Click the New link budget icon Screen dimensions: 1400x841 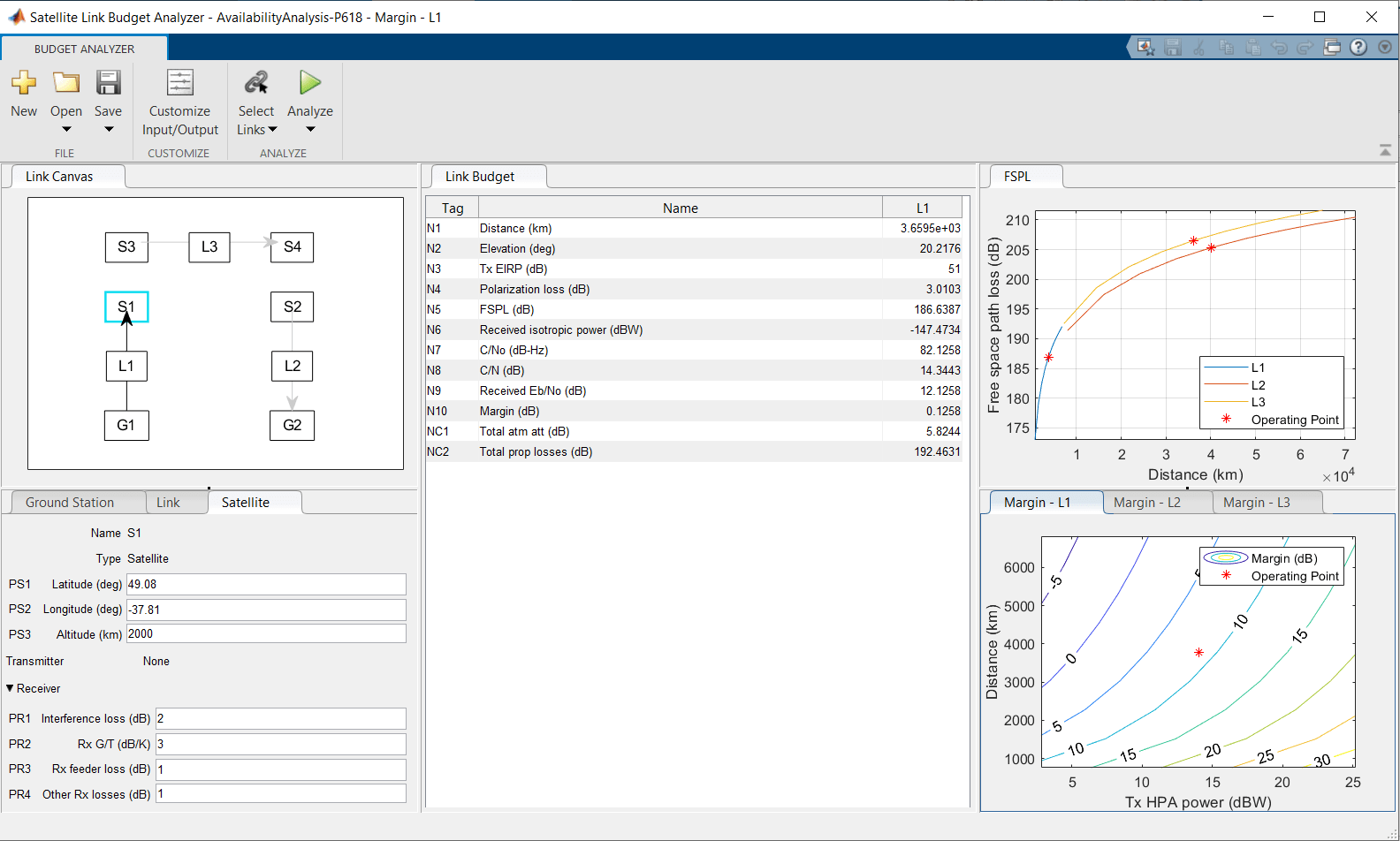[24, 83]
